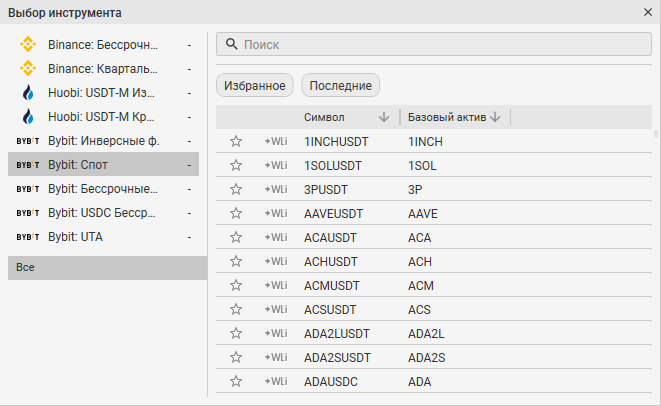Open Bybit: Инверсные ф. list entry

tap(103, 141)
